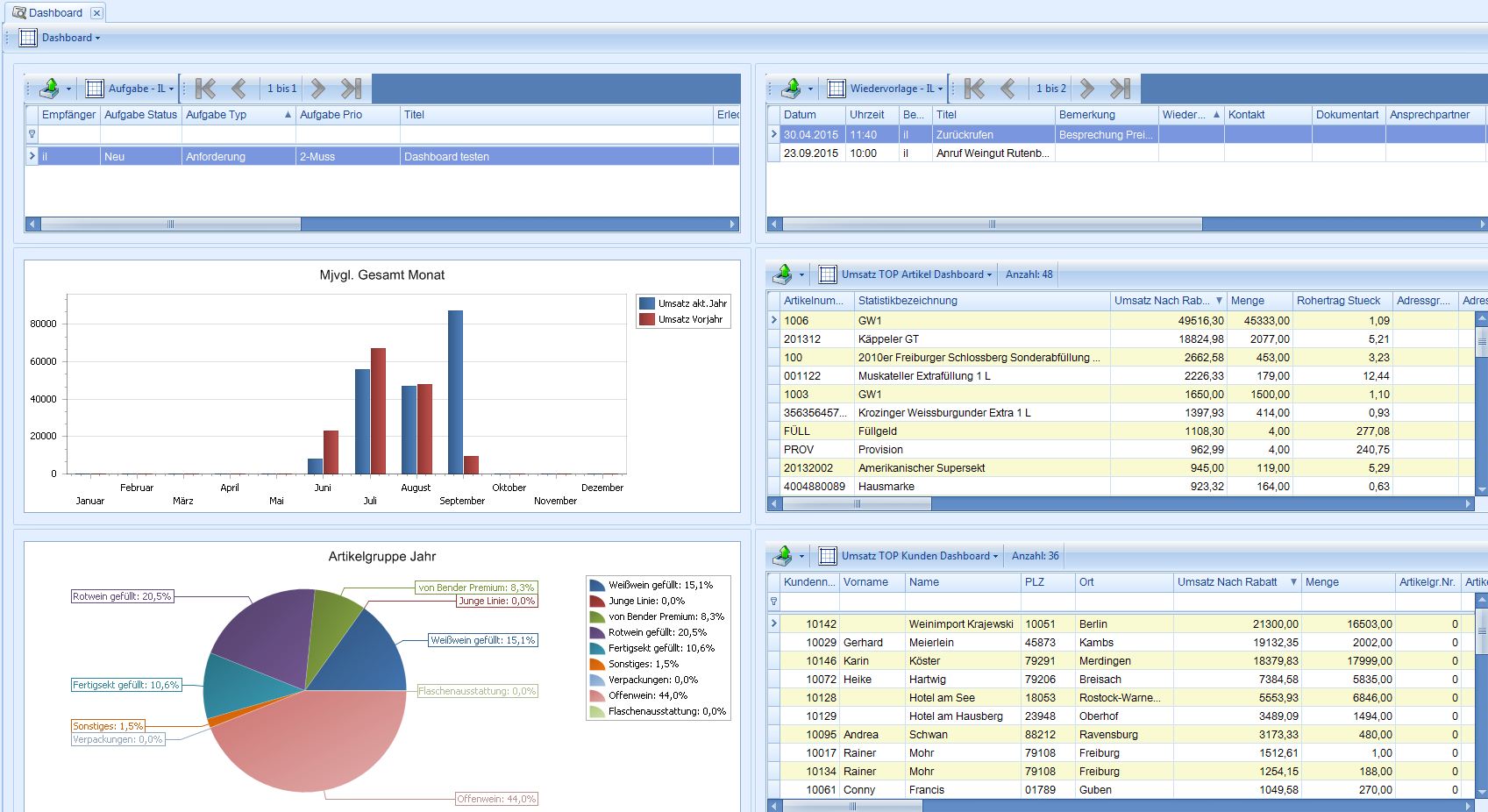The height and width of the screenshot is (812, 1488).
Task: Click export icon in Aufgabe panel
Action: (x=50, y=88)
